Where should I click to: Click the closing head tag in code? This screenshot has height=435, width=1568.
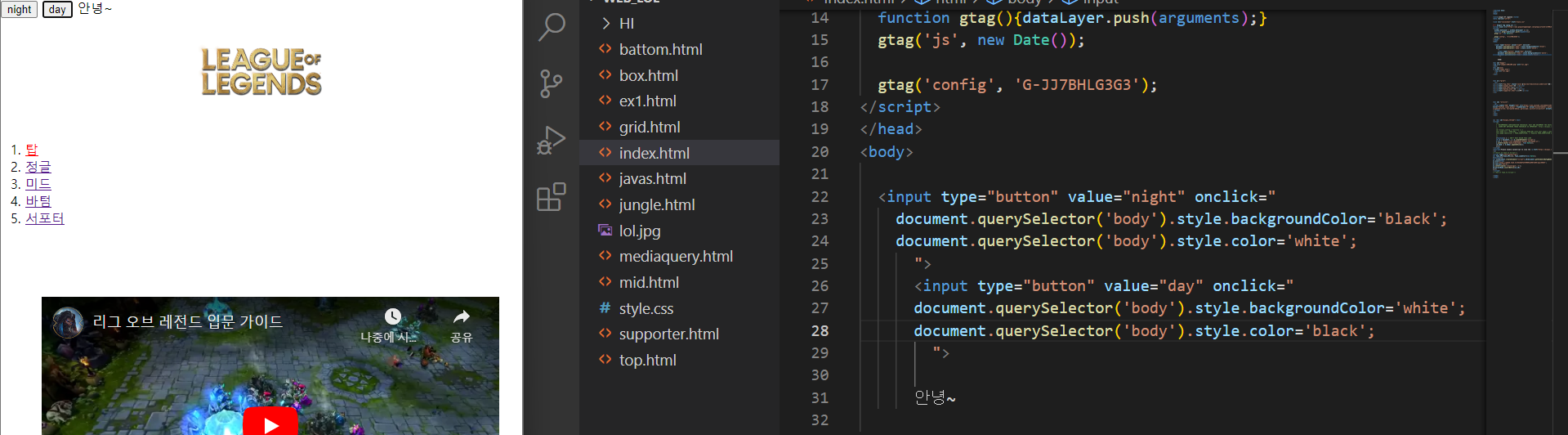[x=891, y=129]
